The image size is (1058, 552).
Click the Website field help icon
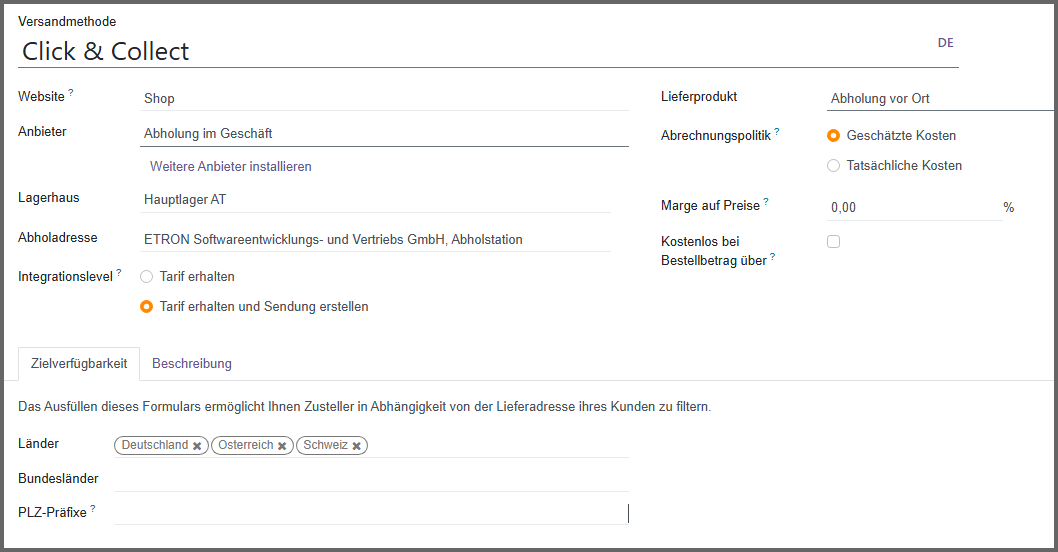pos(71,93)
